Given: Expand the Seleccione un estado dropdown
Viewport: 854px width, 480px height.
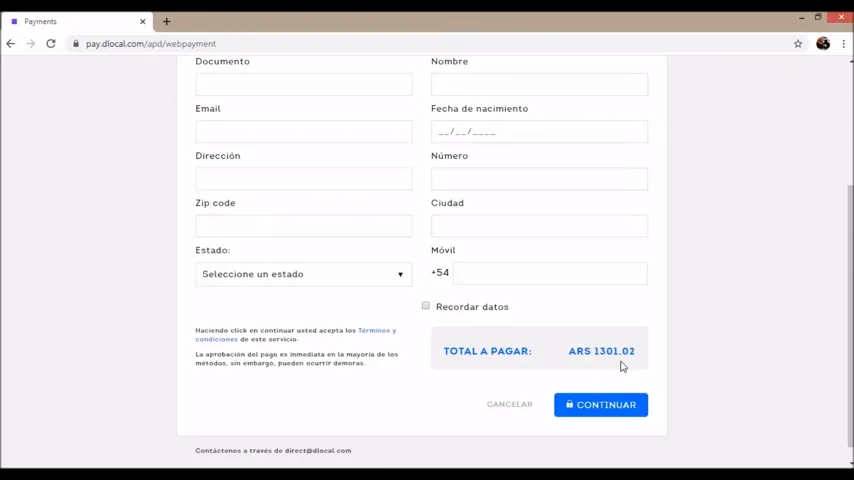Looking at the screenshot, I should (304, 274).
